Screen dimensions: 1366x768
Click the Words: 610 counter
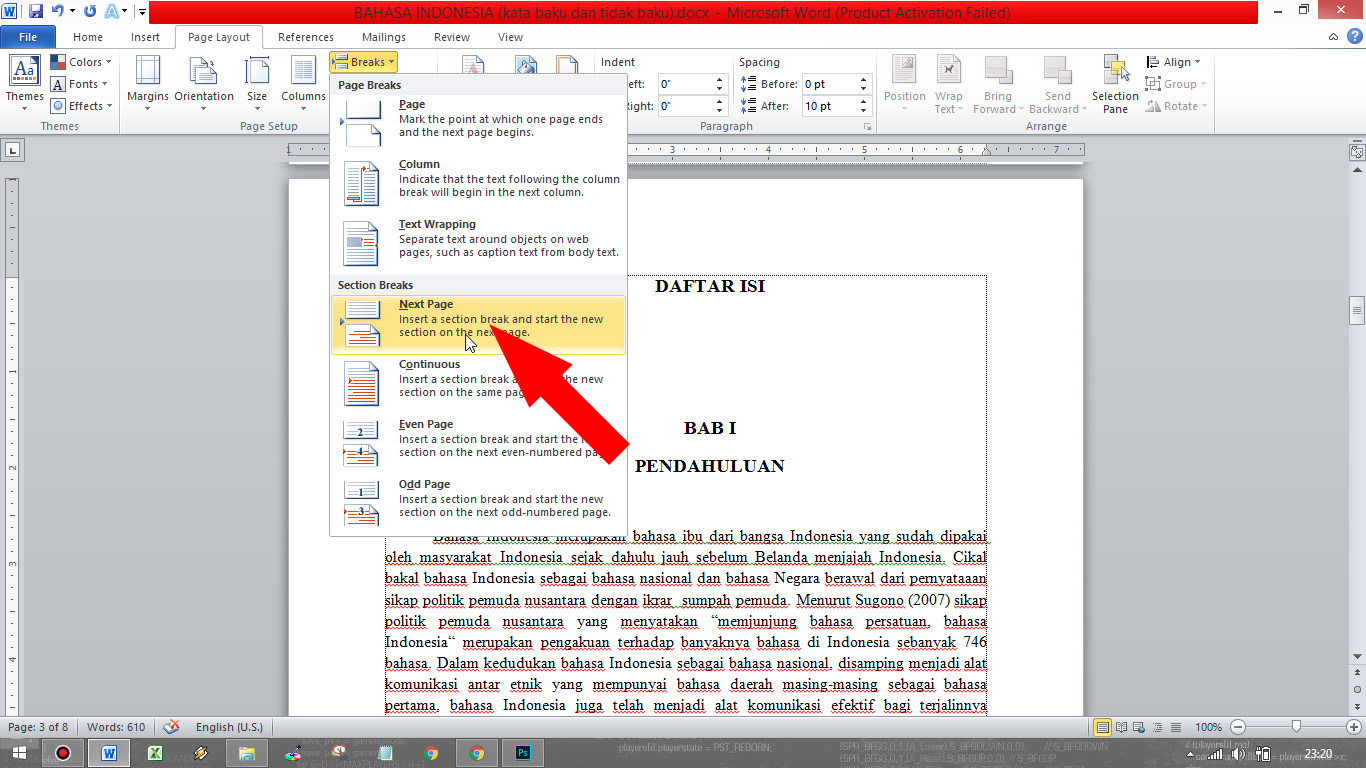[116, 727]
